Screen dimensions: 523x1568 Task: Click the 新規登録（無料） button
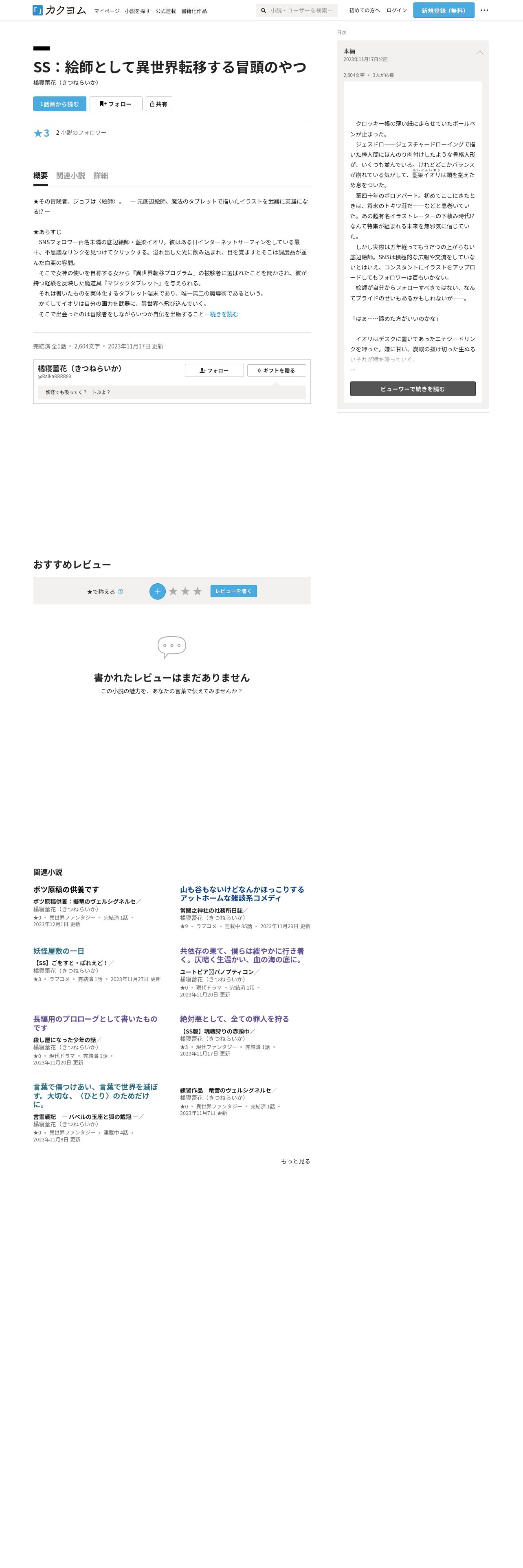pos(443,10)
